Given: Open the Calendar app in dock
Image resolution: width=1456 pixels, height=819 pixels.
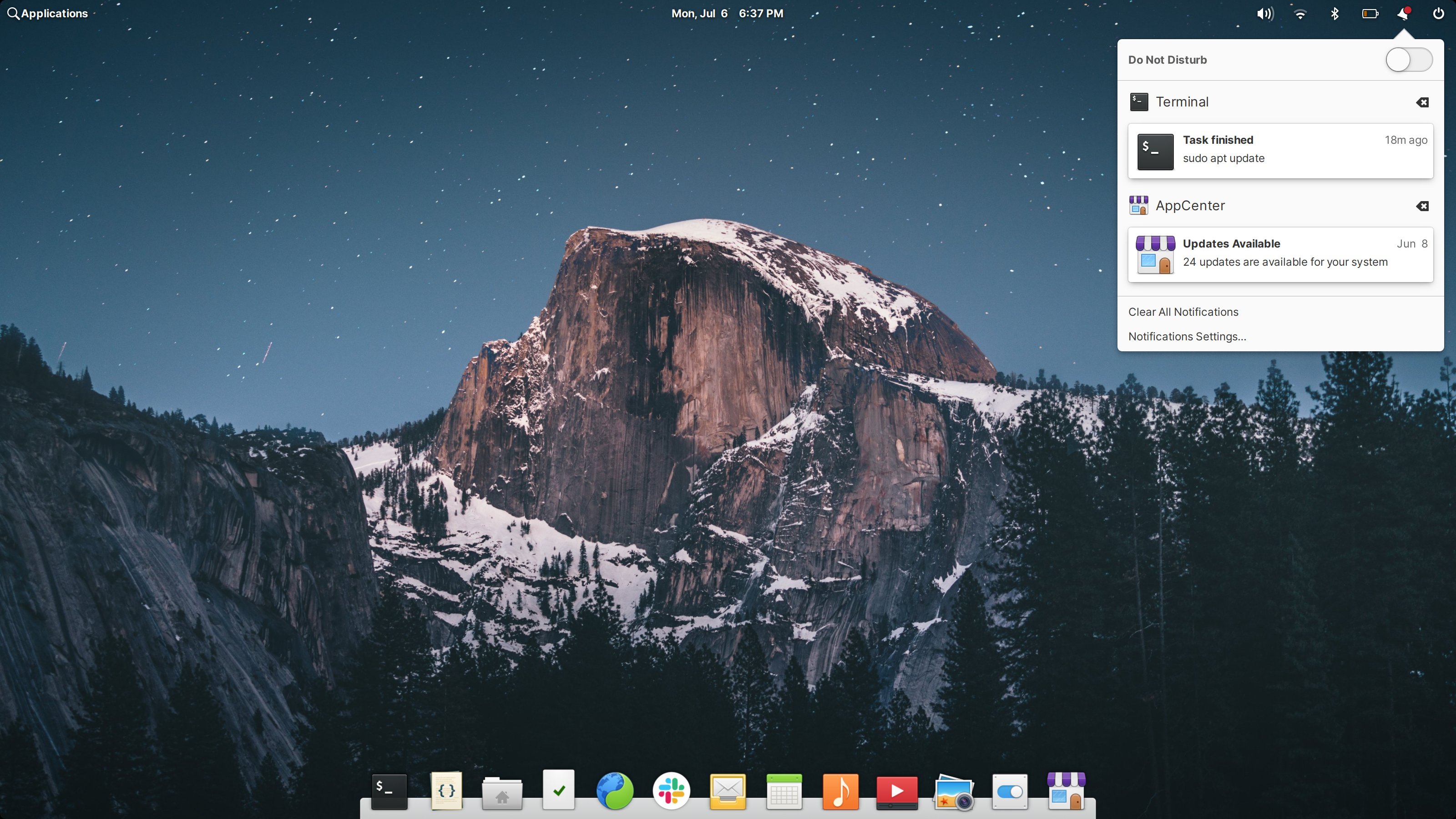Looking at the screenshot, I should pos(784,791).
